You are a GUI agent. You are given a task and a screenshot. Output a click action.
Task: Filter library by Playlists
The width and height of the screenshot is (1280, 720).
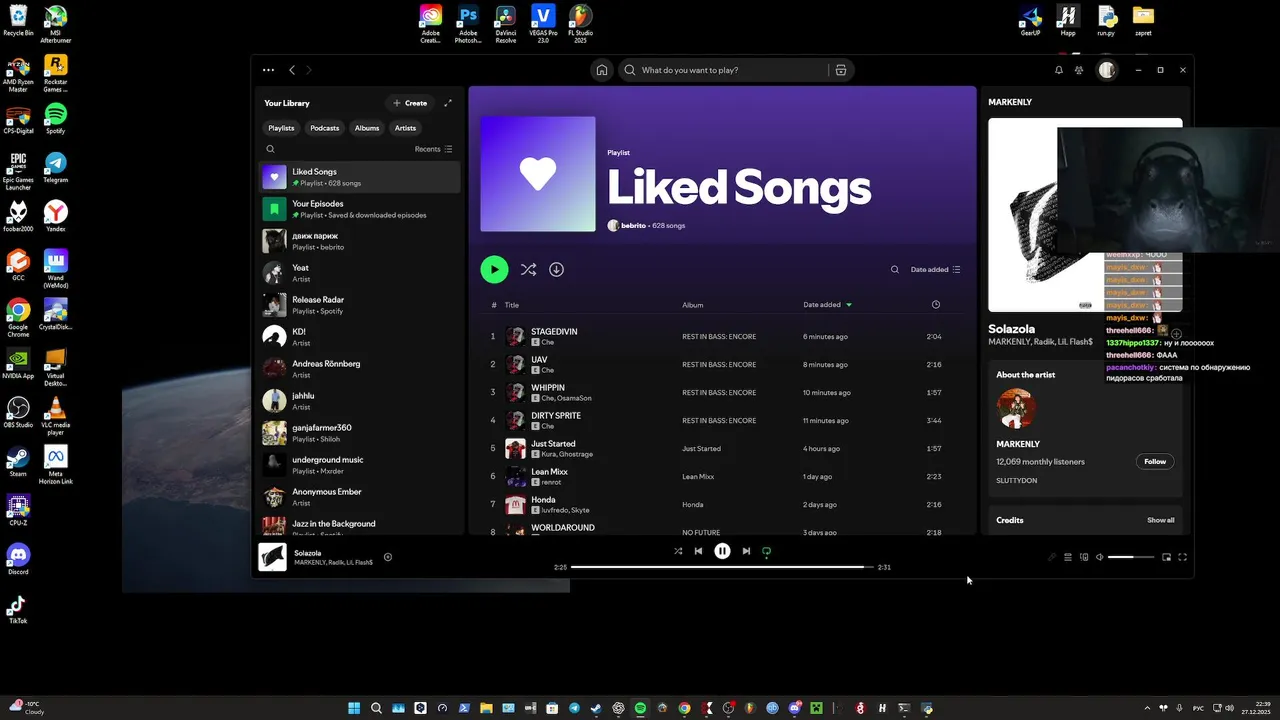[x=281, y=128]
